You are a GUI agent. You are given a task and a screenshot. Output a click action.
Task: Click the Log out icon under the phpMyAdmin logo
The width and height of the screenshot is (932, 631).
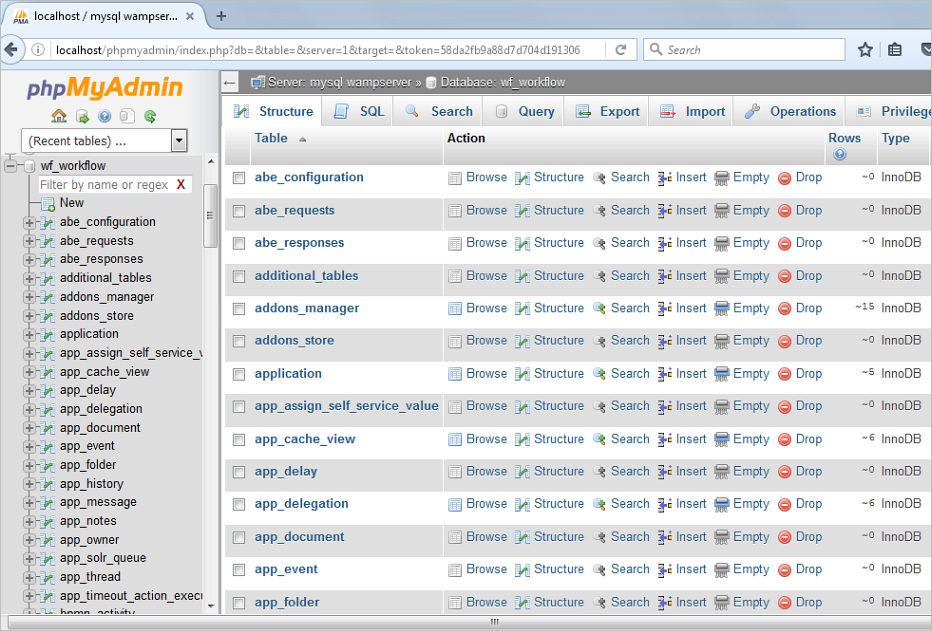click(x=81, y=117)
